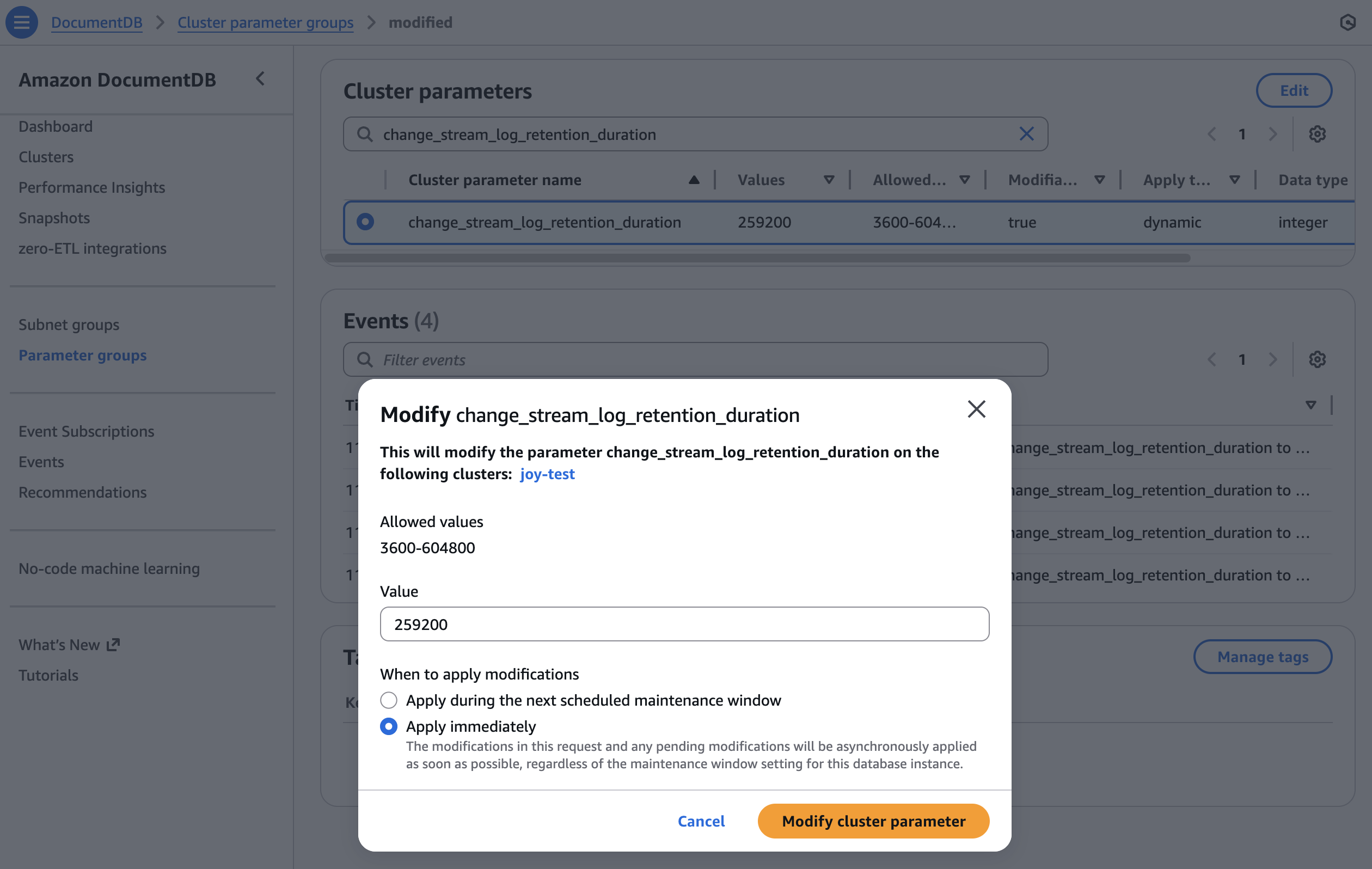This screenshot has height=869, width=1372.
Task: Select the Apply immediately option
Action: click(389, 726)
